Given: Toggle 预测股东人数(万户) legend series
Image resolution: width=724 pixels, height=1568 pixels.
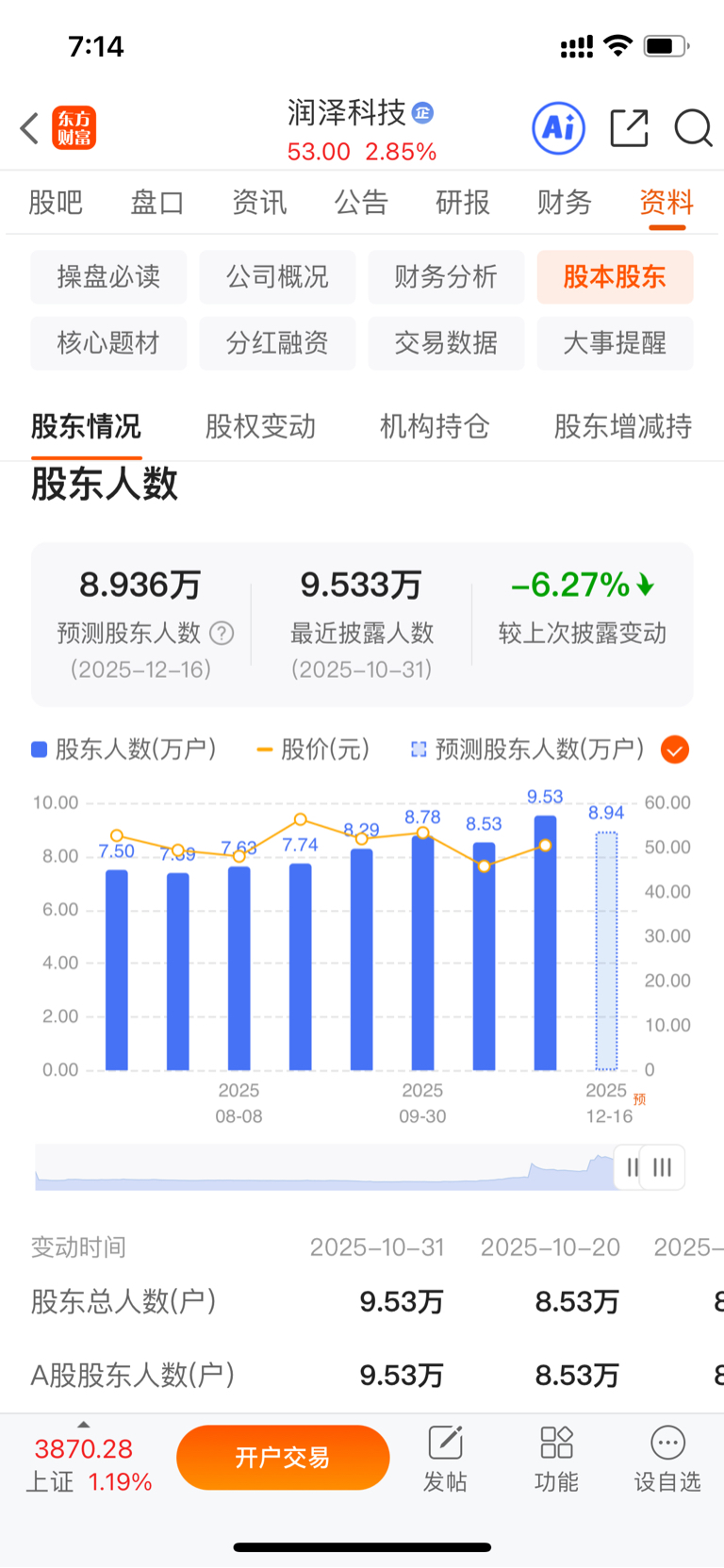Looking at the screenshot, I should pyautogui.click(x=528, y=750).
